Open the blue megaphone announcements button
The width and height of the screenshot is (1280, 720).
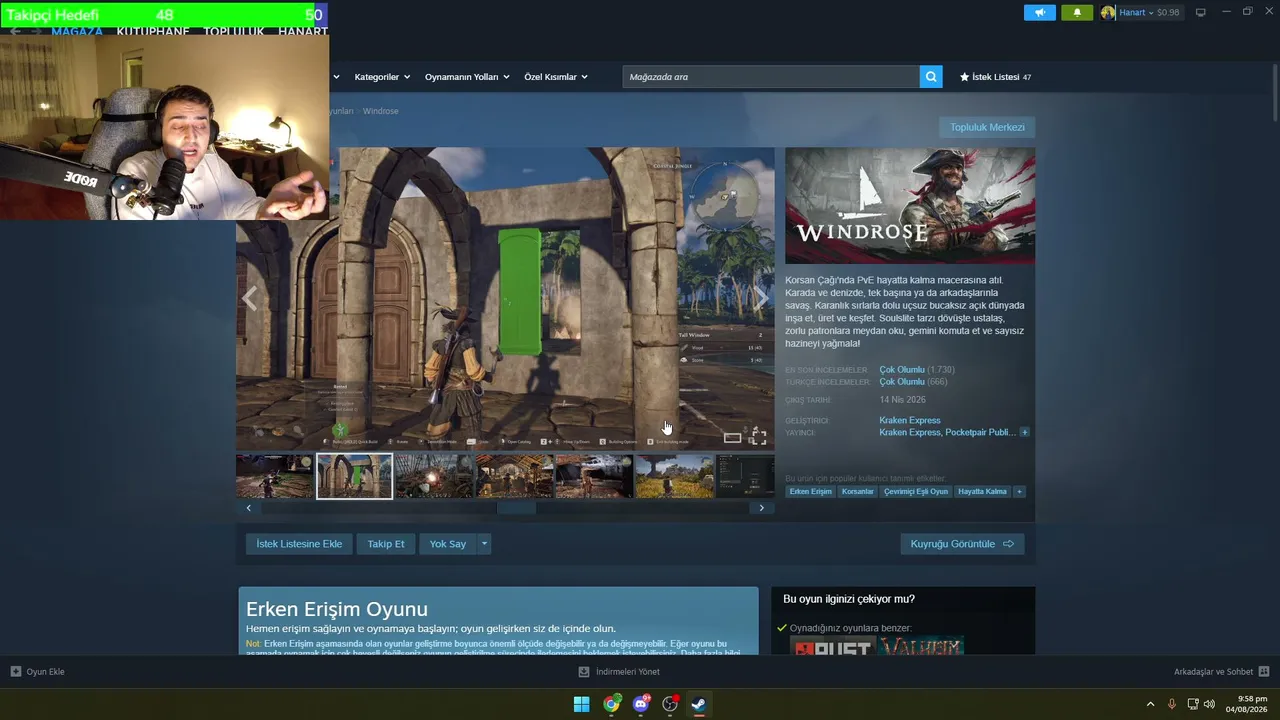tap(1040, 13)
